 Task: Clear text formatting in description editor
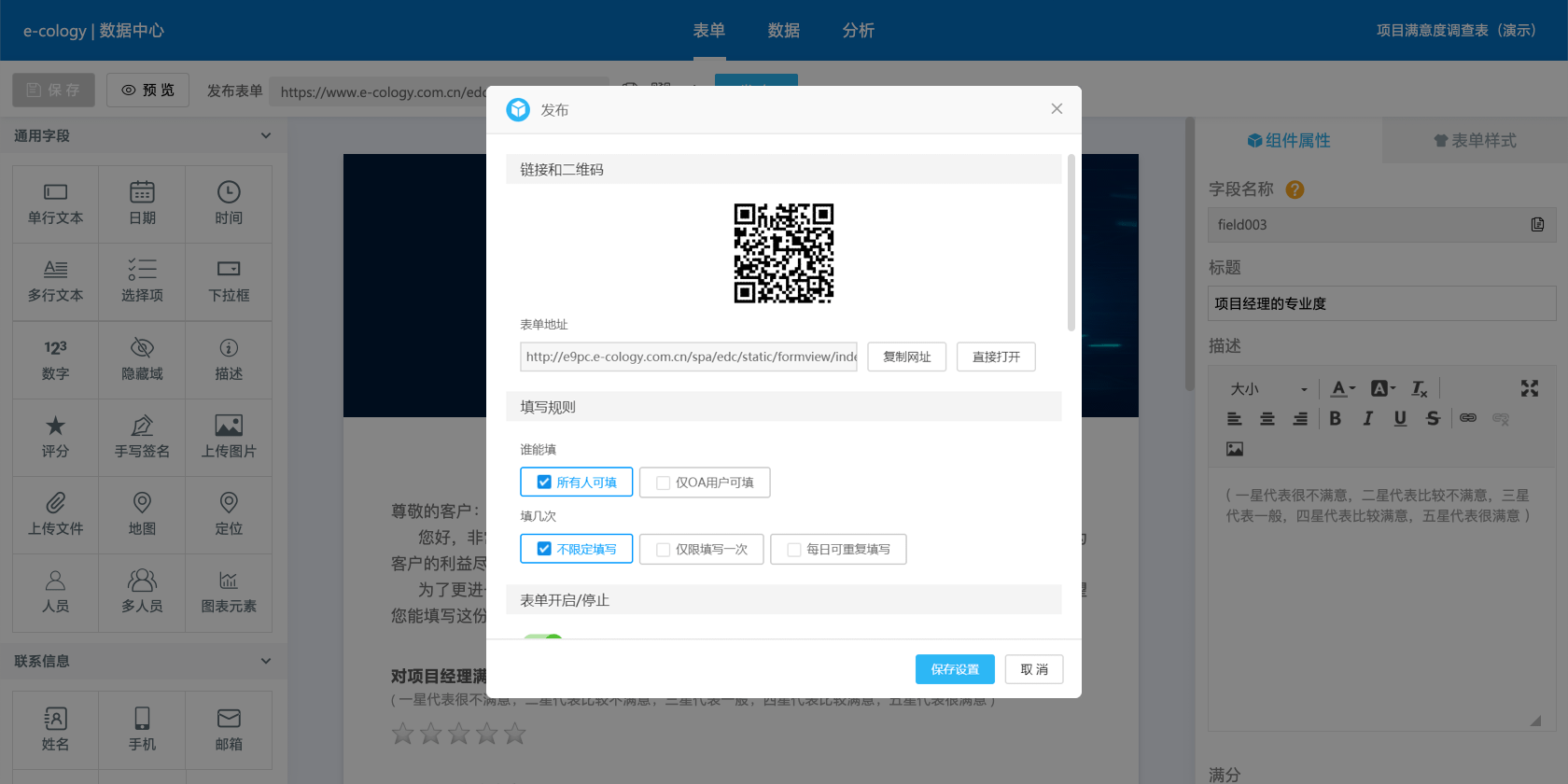coord(1420,388)
